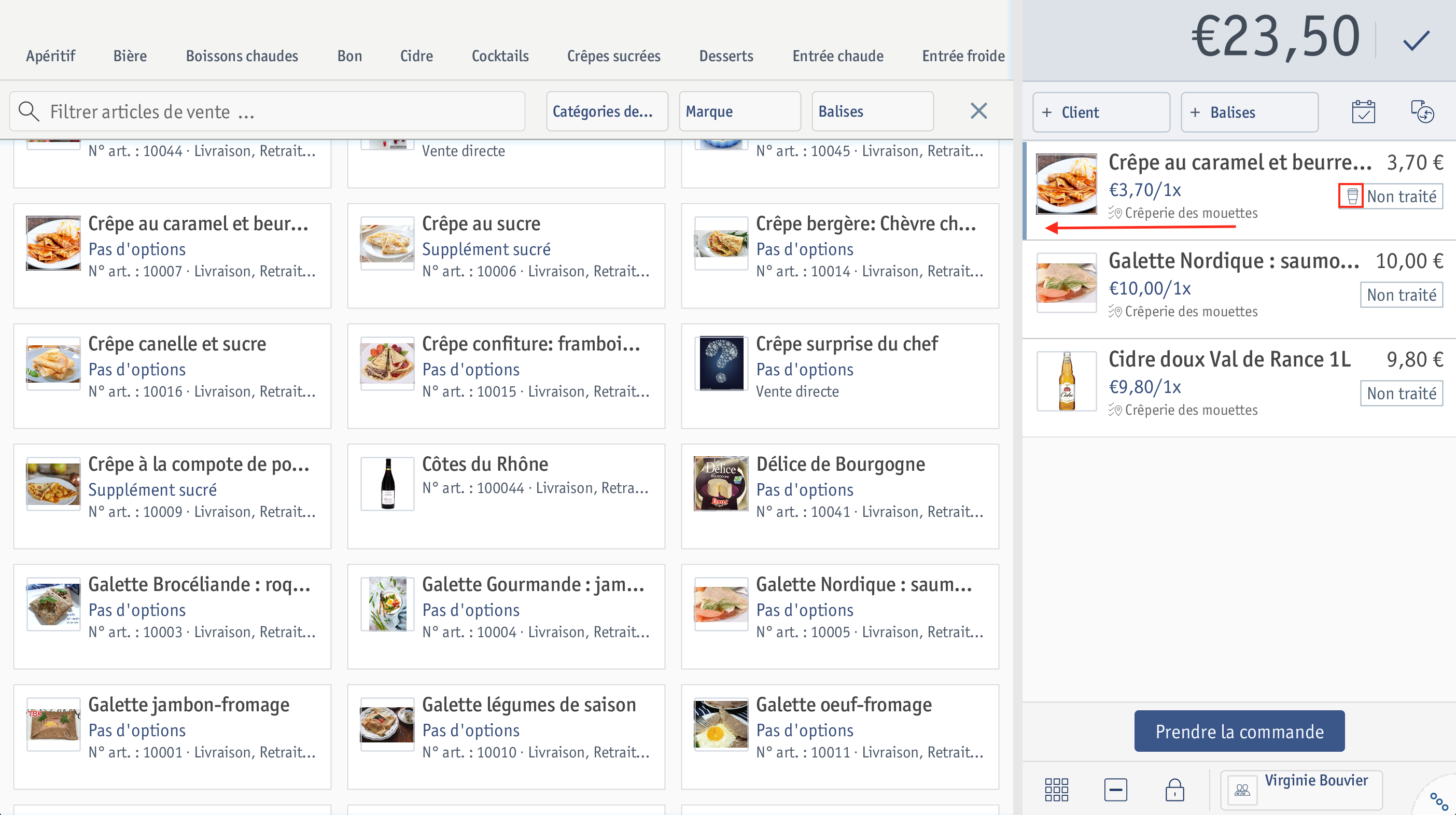Viewport: 1456px width, 815px height.
Task: Click the €3,70/1x quantity price link
Action: point(1144,190)
